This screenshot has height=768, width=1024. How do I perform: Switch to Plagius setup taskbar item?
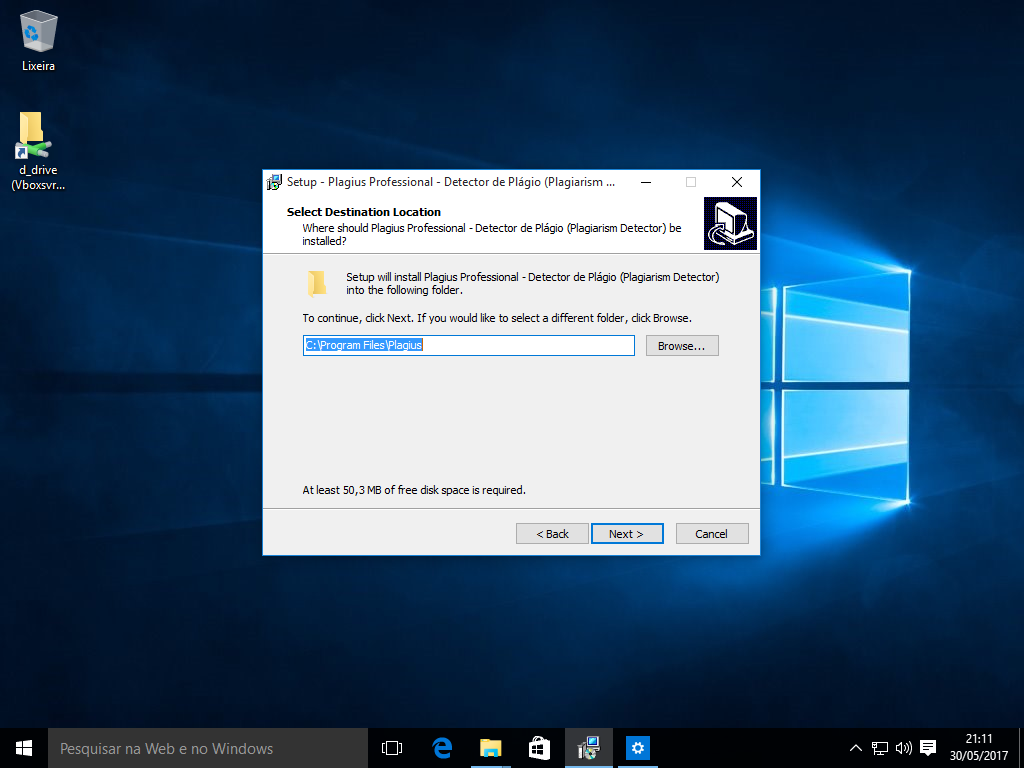[589, 748]
